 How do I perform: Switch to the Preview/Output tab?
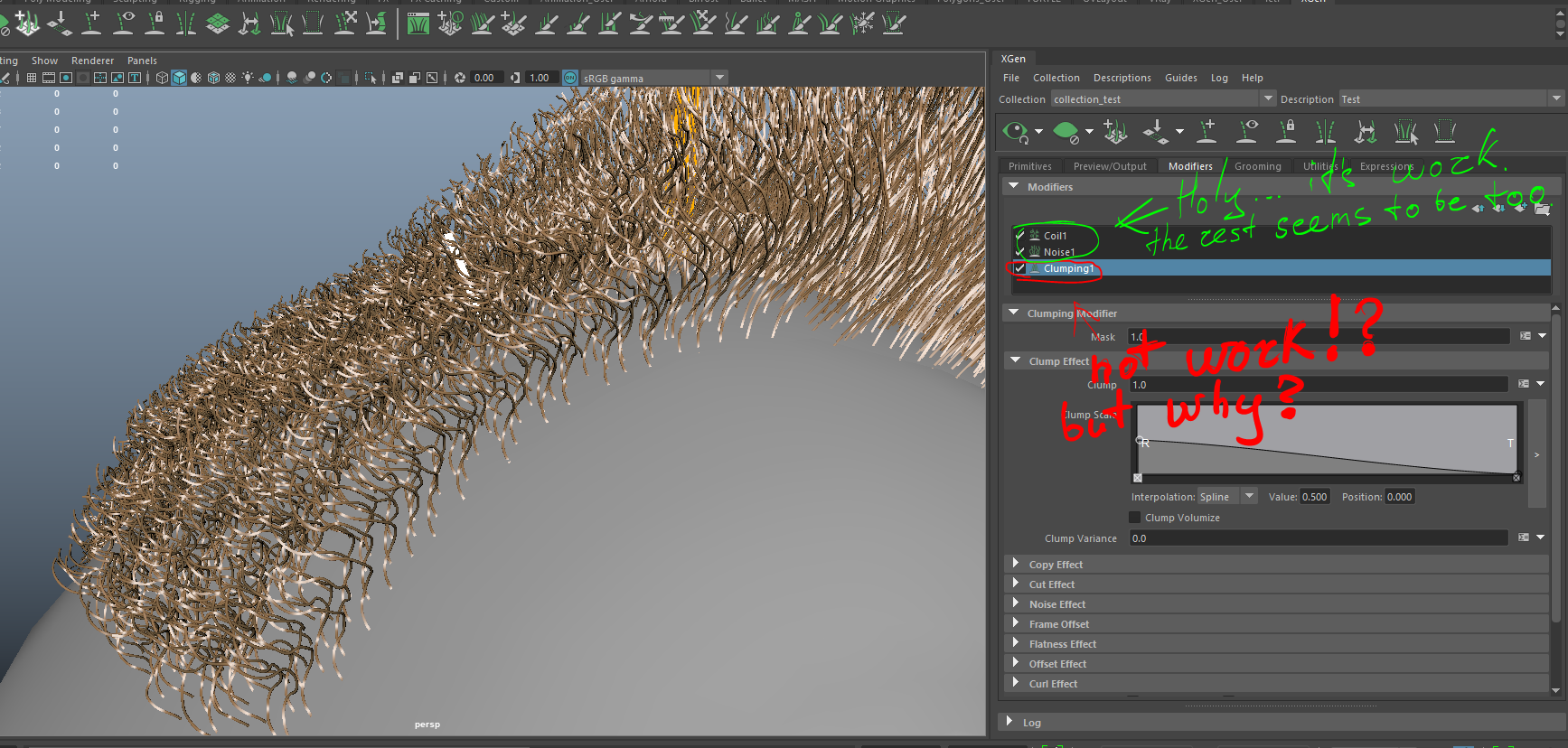1109,166
